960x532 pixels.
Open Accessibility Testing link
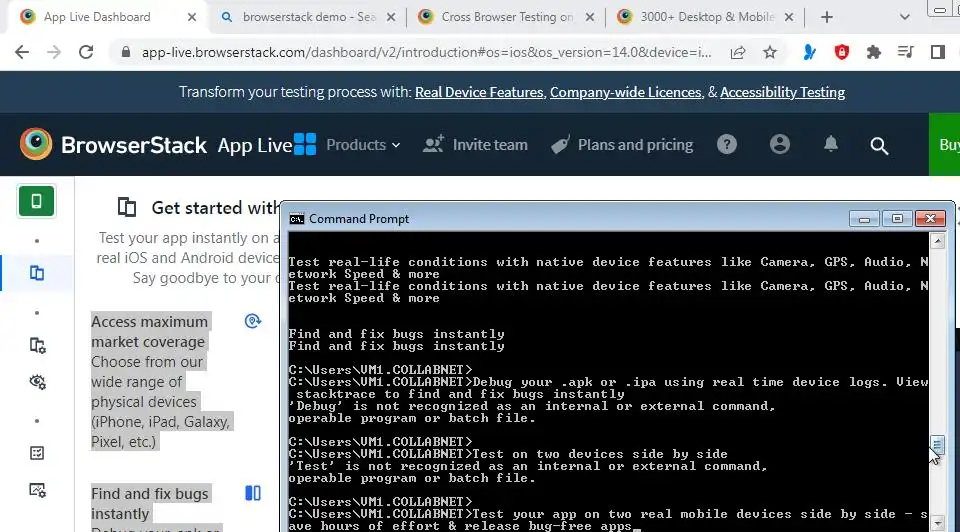pyautogui.click(x=782, y=92)
